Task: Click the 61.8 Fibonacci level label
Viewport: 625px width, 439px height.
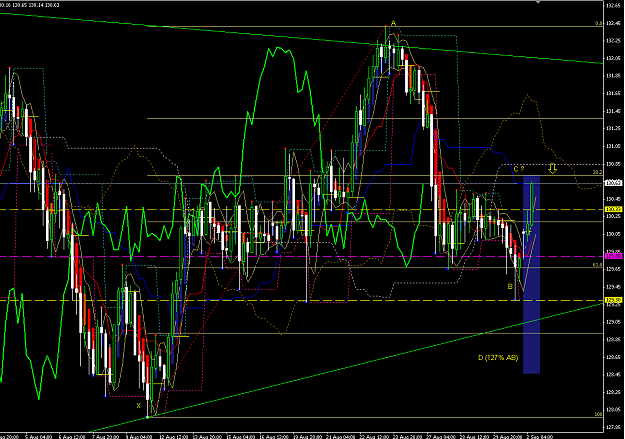Action: 597,264
